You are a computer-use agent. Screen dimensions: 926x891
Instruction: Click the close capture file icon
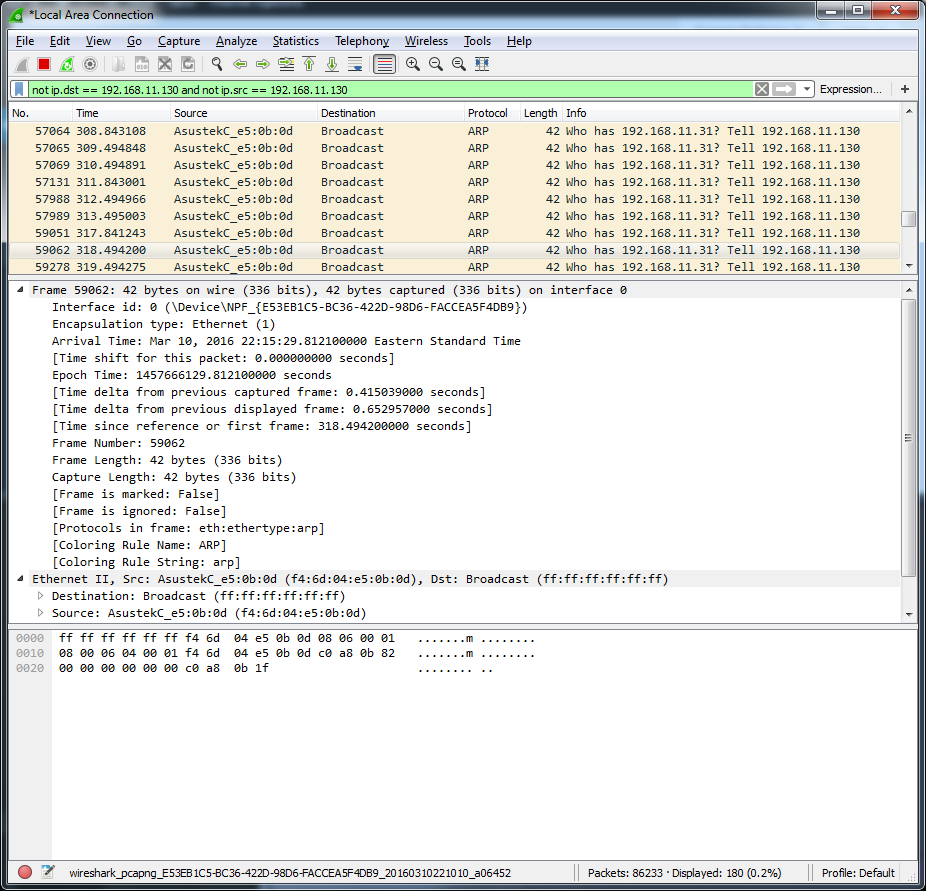tap(165, 64)
